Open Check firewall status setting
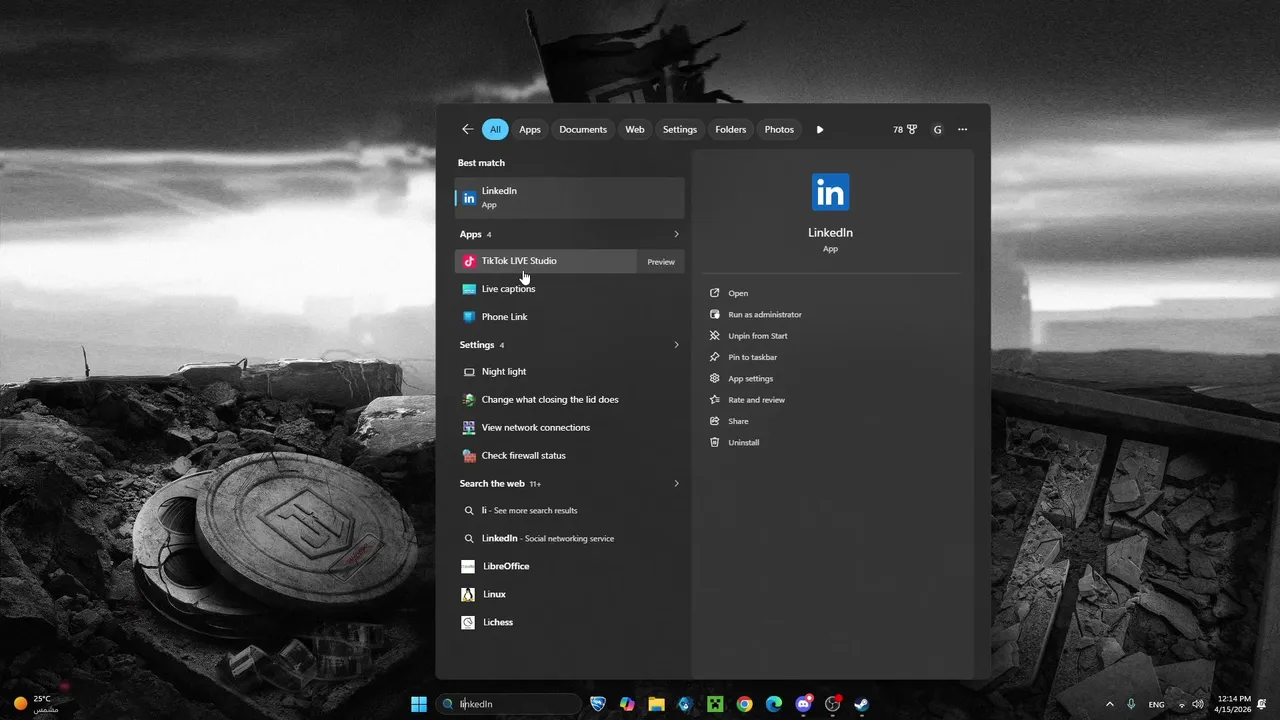 coord(569,456)
